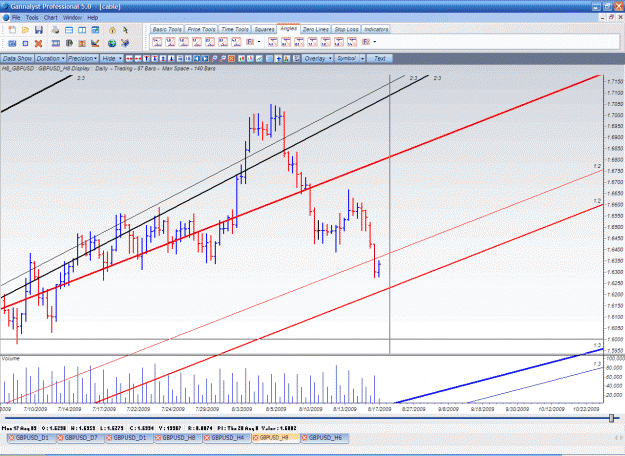Screen dimensions: 625x456
Task: Switch to the GBPUSD_D7 chart tab
Action: click(81, 438)
